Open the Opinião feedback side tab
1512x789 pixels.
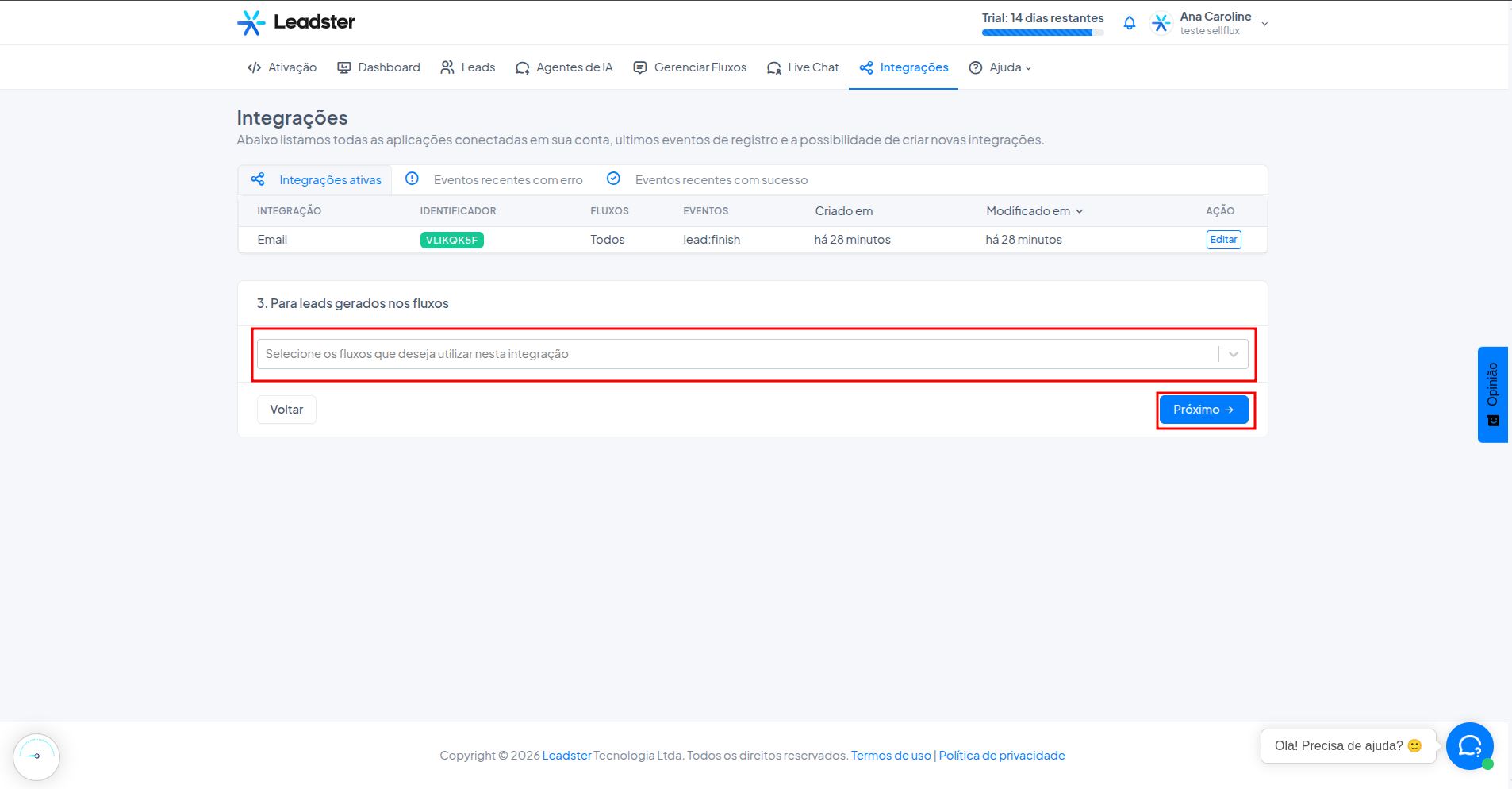tap(1493, 394)
